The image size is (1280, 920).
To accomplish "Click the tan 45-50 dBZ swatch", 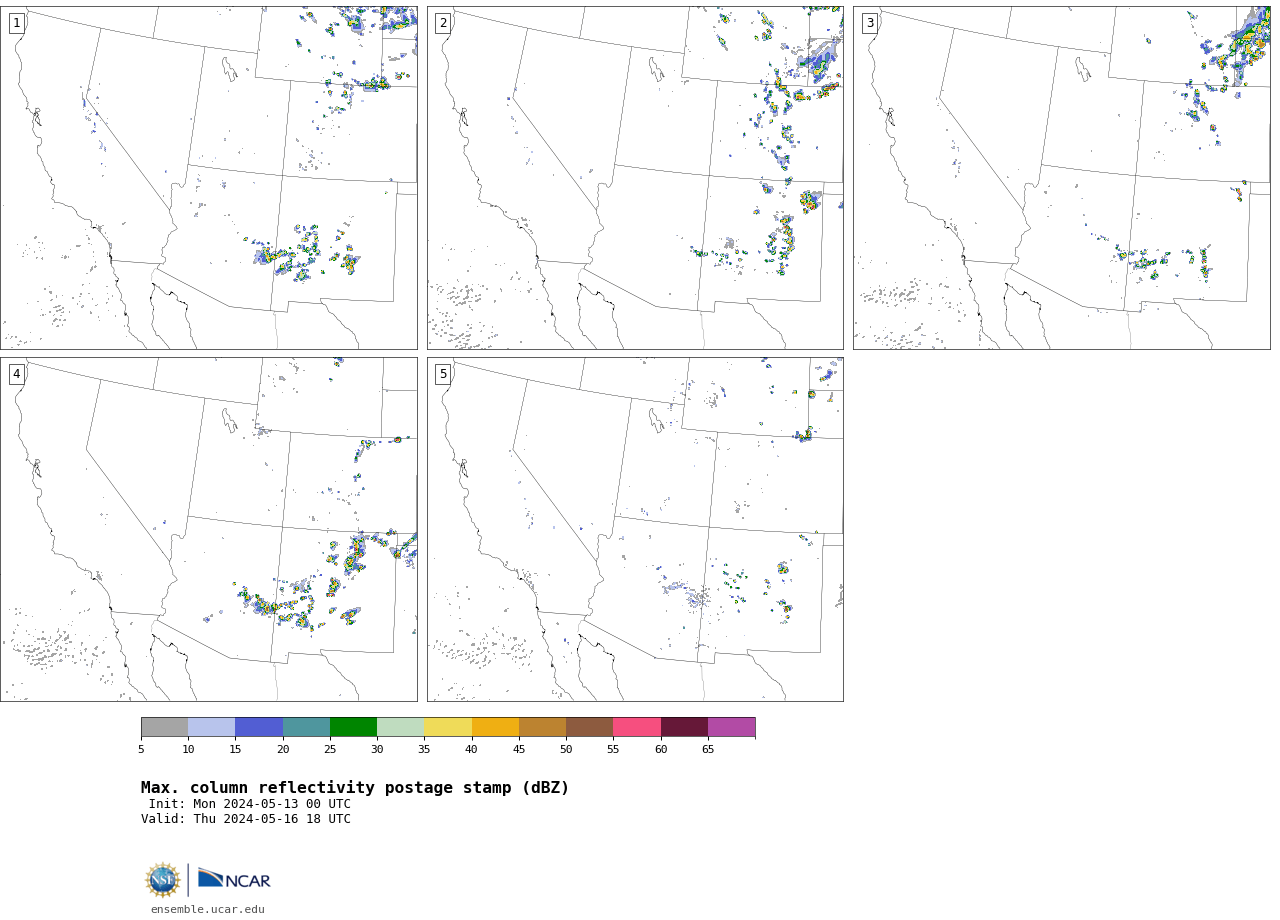I will coord(542,727).
